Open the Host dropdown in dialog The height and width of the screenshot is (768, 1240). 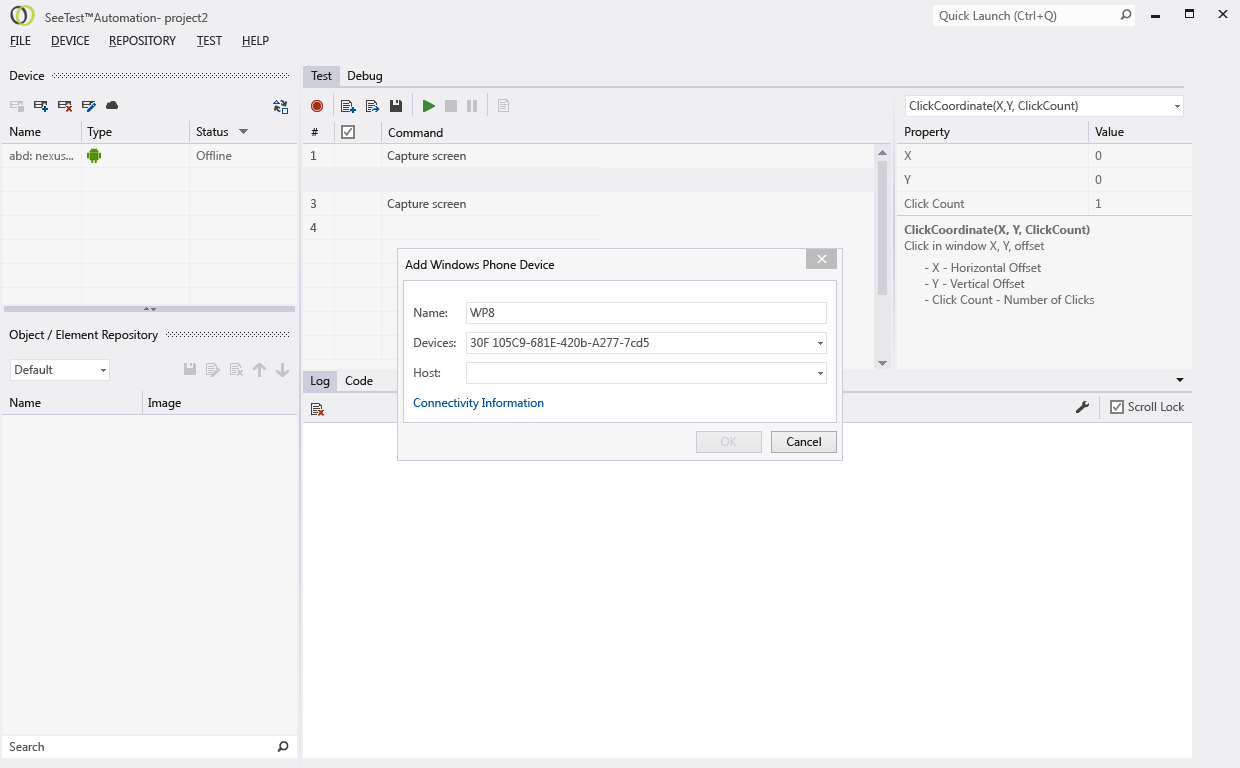coord(820,373)
